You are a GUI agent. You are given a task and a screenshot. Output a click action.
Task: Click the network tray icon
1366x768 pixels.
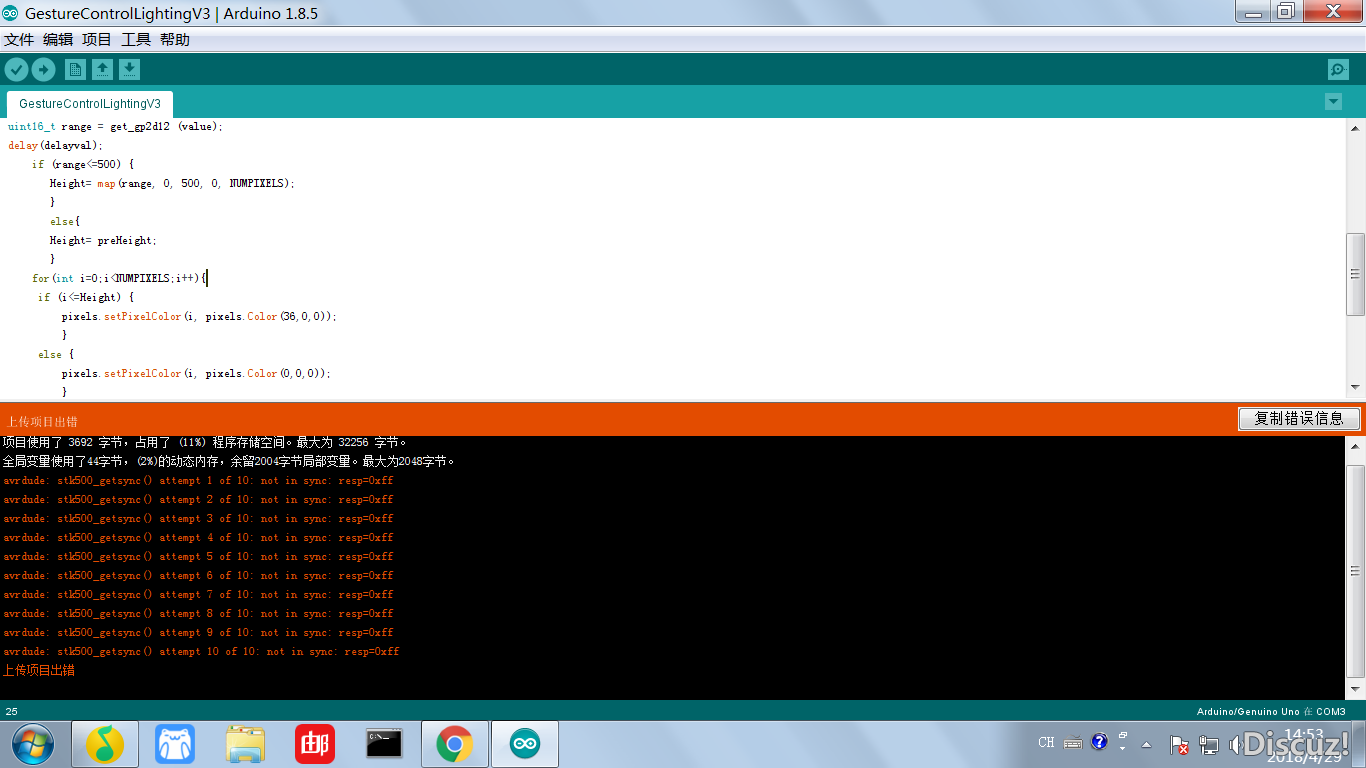point(1209,745)
